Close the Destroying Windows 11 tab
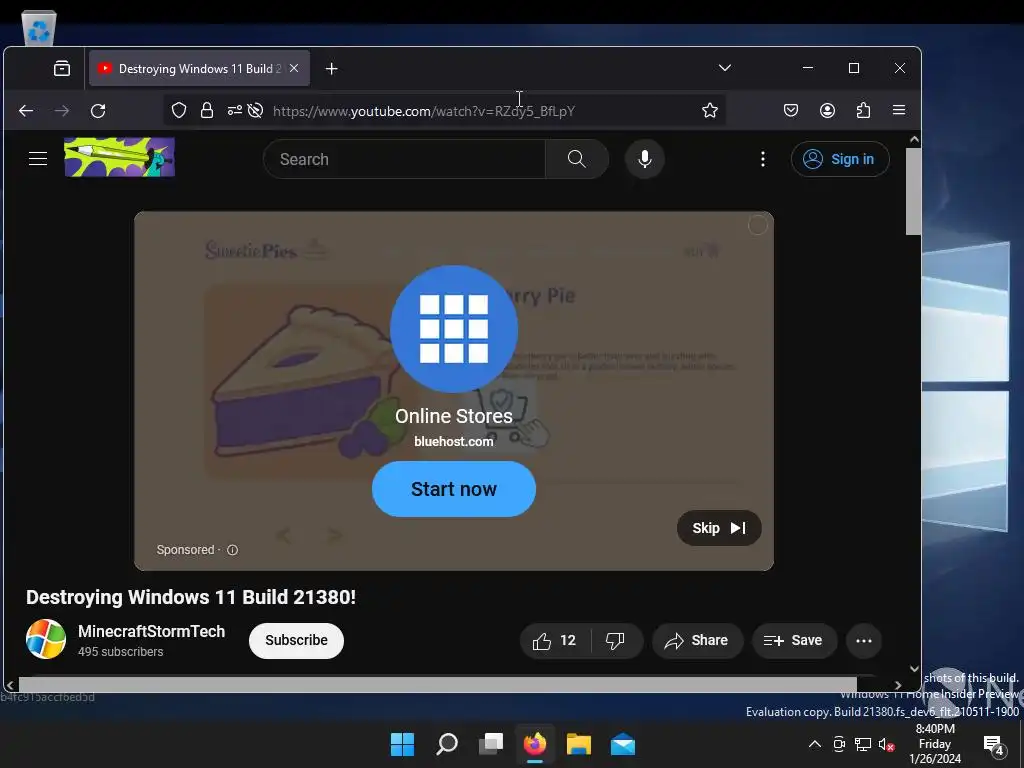 [x=294, y=68]
